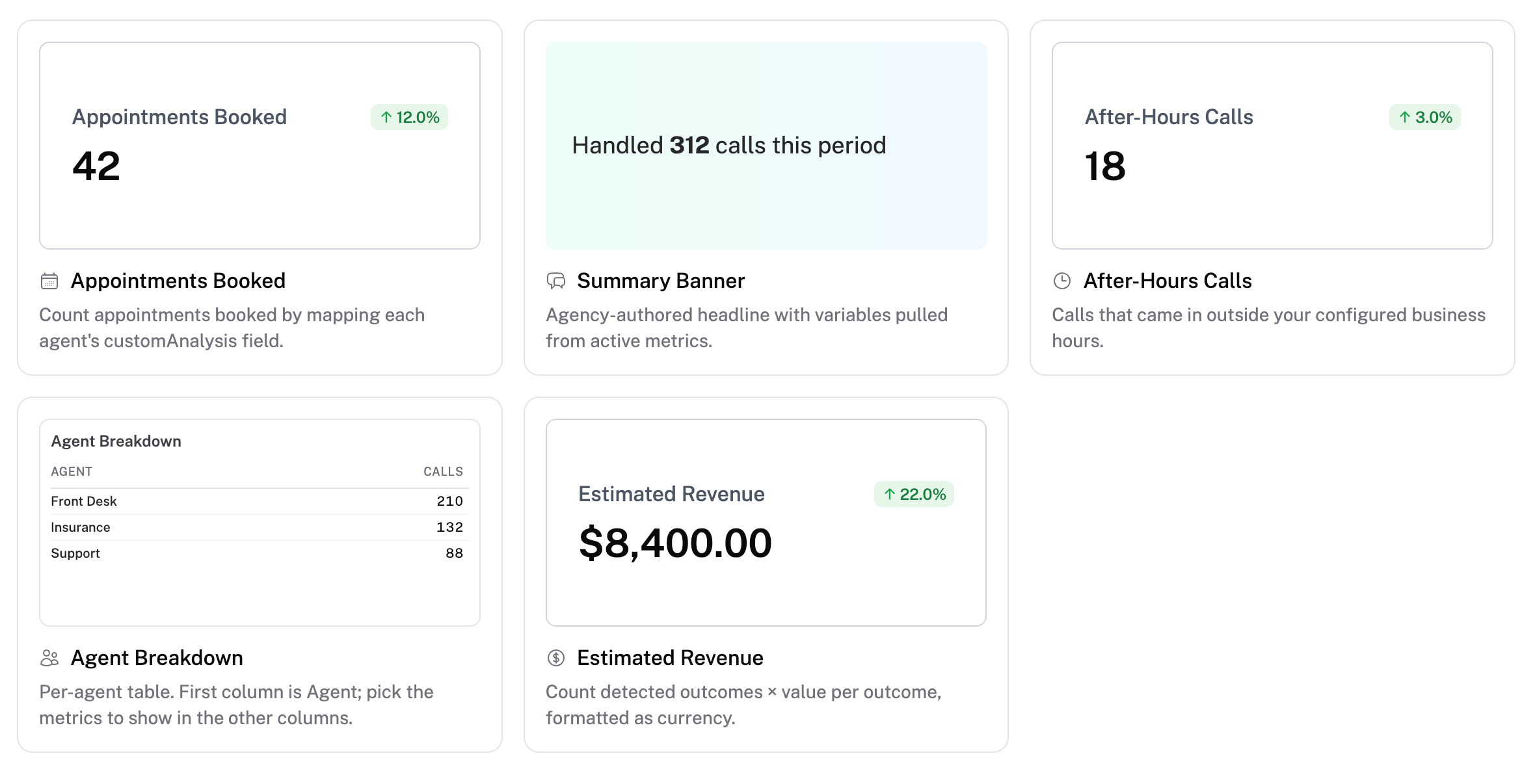Click the clock icon beside After-Hours Calls
This screenshot has width=1535, height=784.
tap(1062, 281)
